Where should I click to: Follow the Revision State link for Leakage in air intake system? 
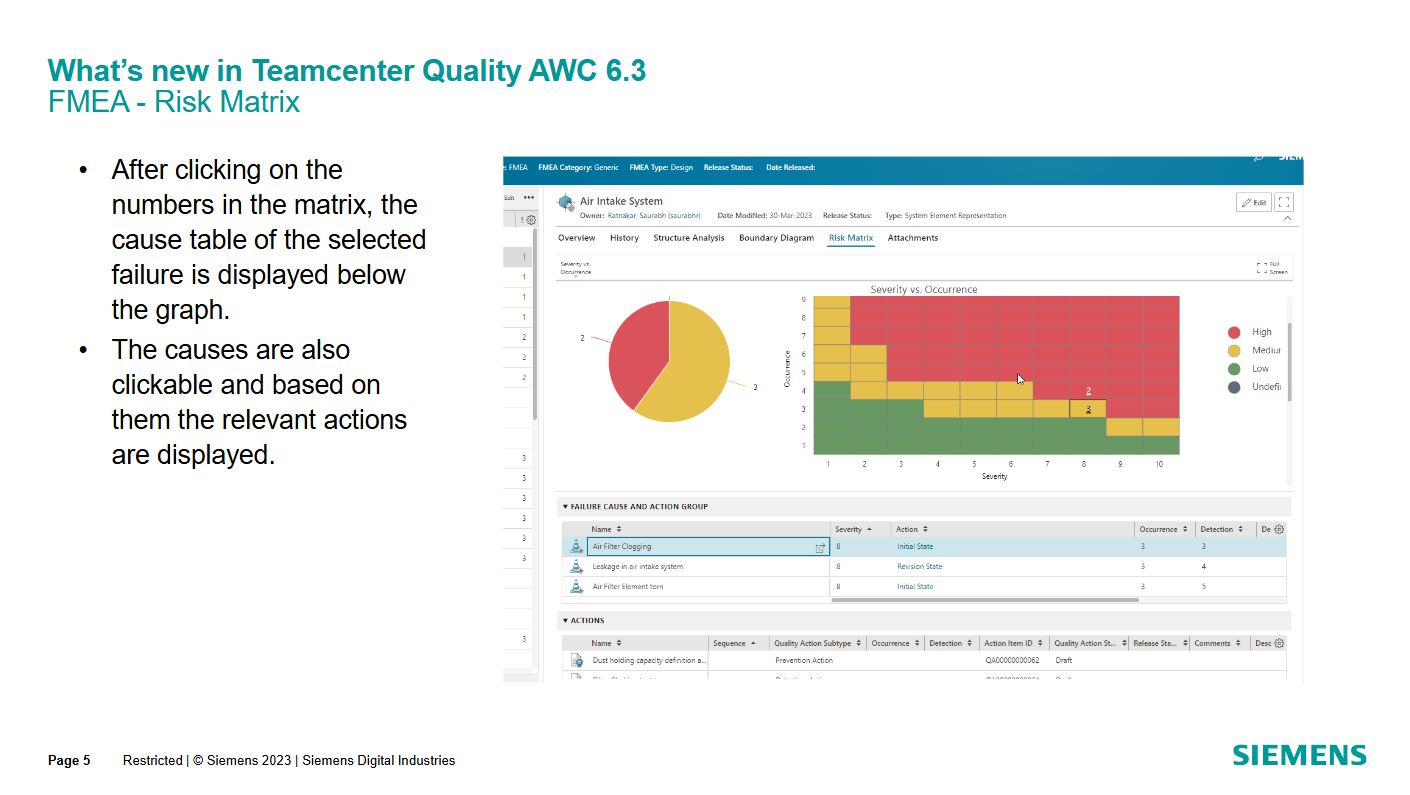tap(918, 566)
